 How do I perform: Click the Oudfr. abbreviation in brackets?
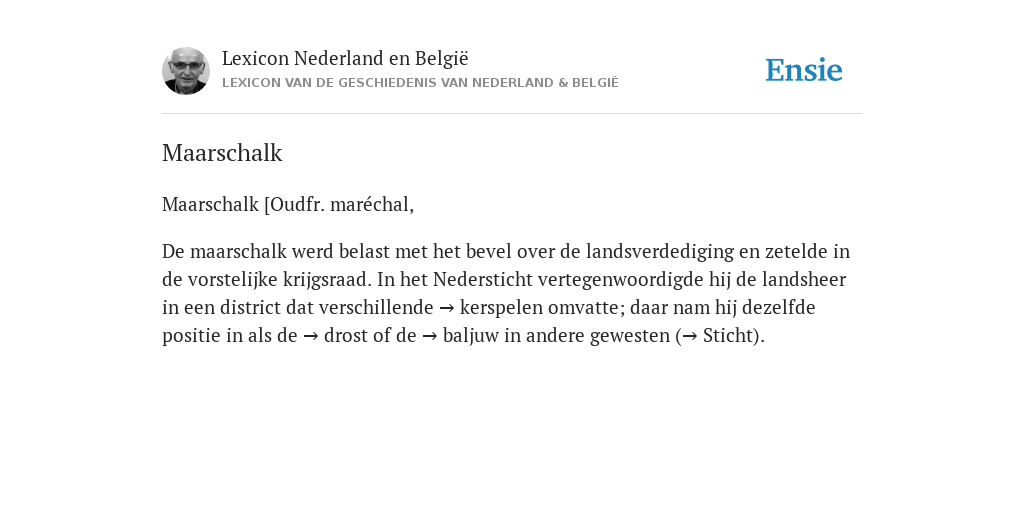click(x=297, y=204)
